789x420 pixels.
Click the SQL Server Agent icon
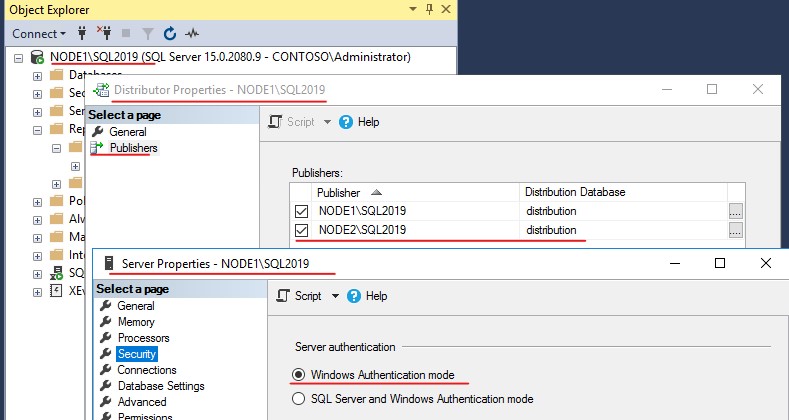pos(56,273)
